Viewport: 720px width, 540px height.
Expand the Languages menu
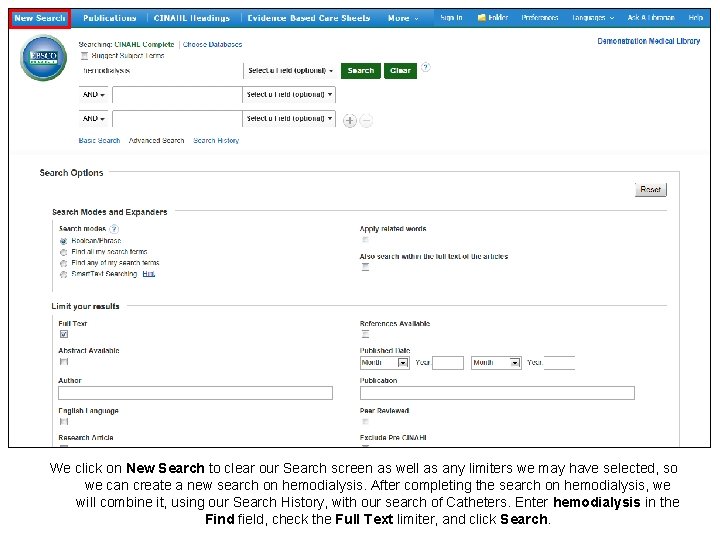click(592, 18)
